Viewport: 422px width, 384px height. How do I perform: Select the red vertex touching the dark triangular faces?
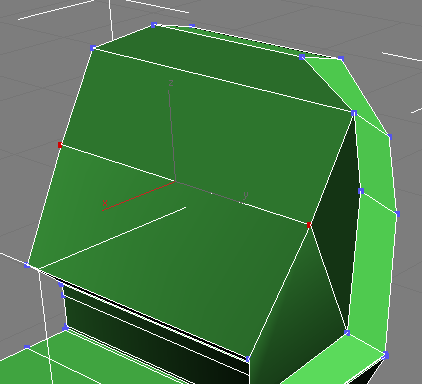click(x=309, y=225)
